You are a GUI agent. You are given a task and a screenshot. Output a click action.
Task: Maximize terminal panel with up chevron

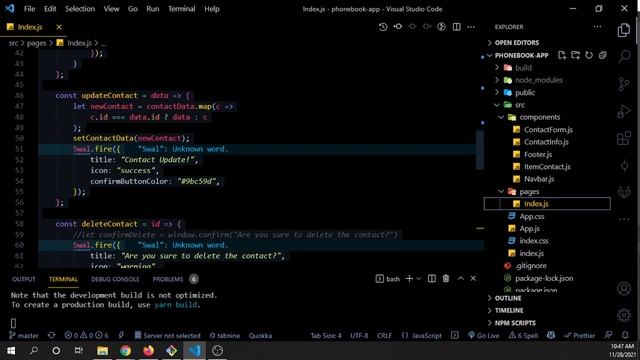(x=460, y=278)
